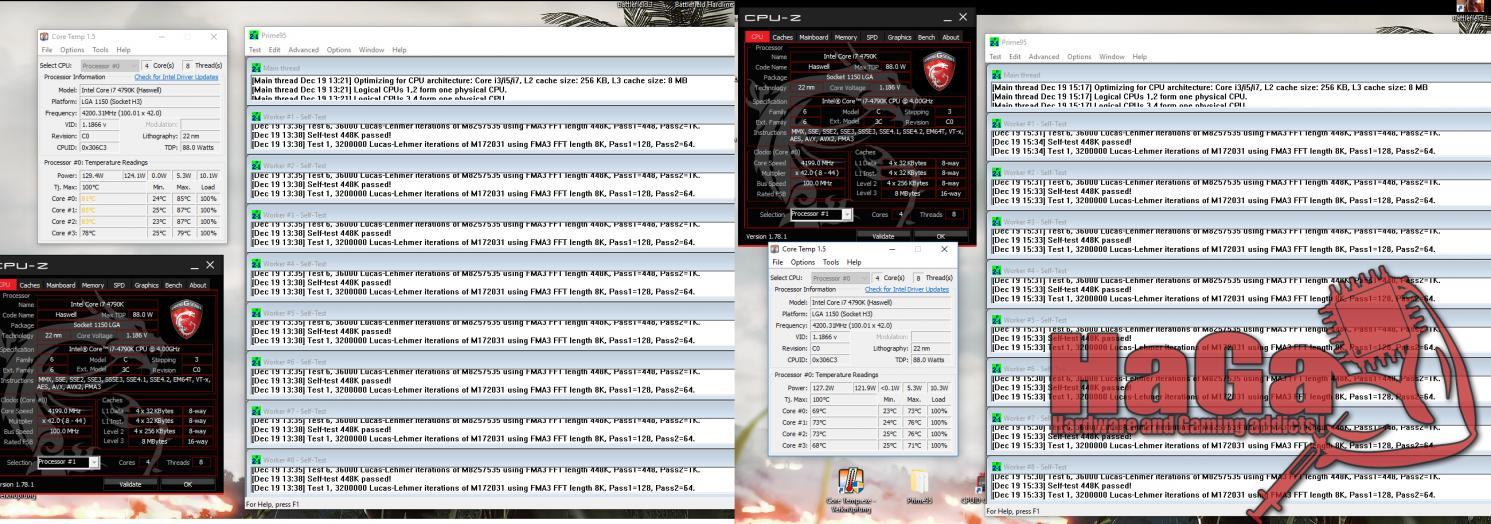
Task: Click Worker #6 icon in the 13:21 Prime95 window
Action: pyautogui.click(x=254, y=361)
